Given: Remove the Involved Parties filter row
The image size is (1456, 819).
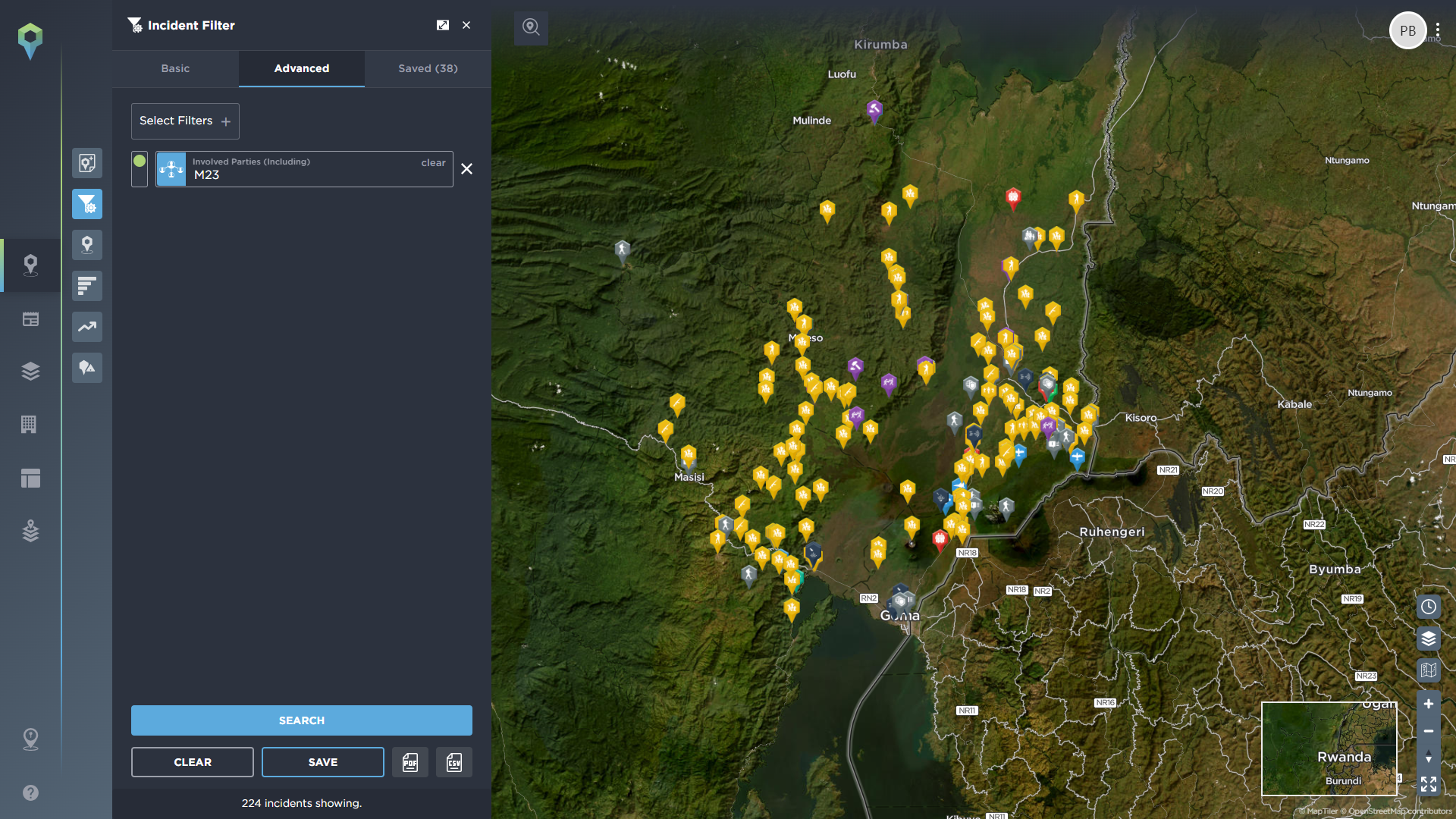Looking at the screenshot, I should pos(467,169).
